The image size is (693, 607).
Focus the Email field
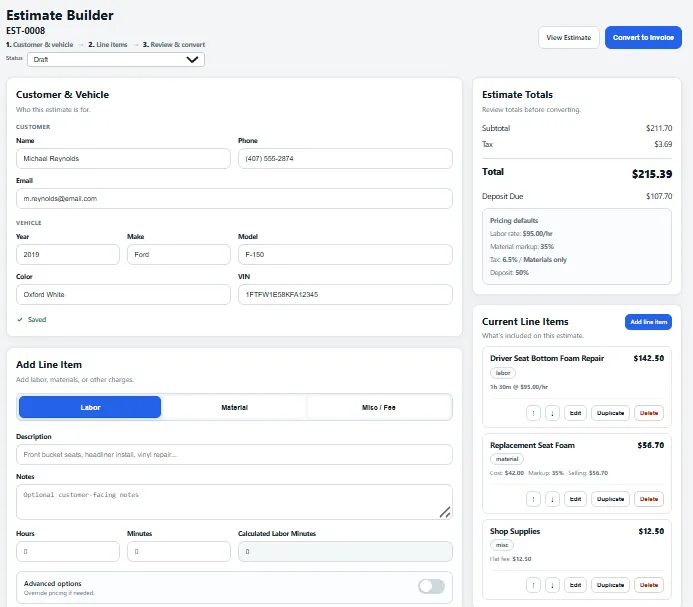[234, 199]
